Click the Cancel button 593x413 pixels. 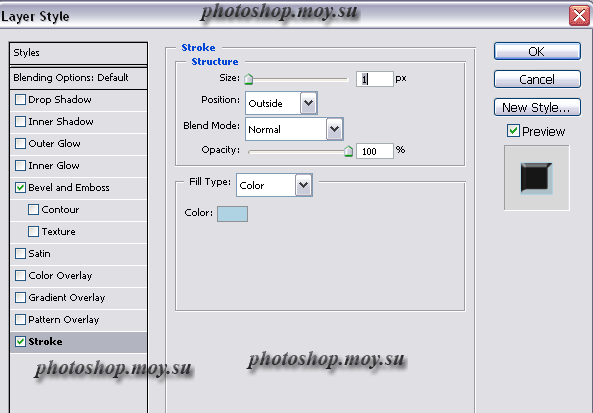(x=537, y=79)
